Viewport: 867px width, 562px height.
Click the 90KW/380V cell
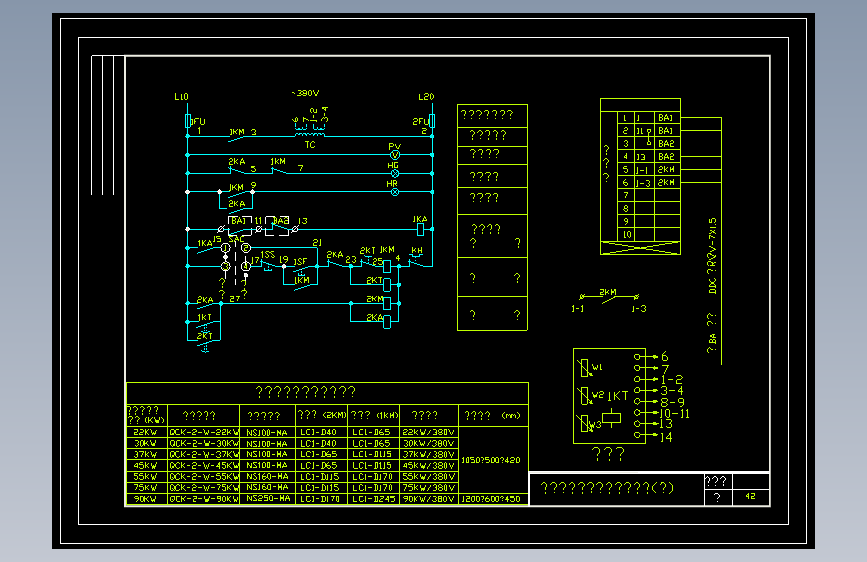[x=429, y=498]
